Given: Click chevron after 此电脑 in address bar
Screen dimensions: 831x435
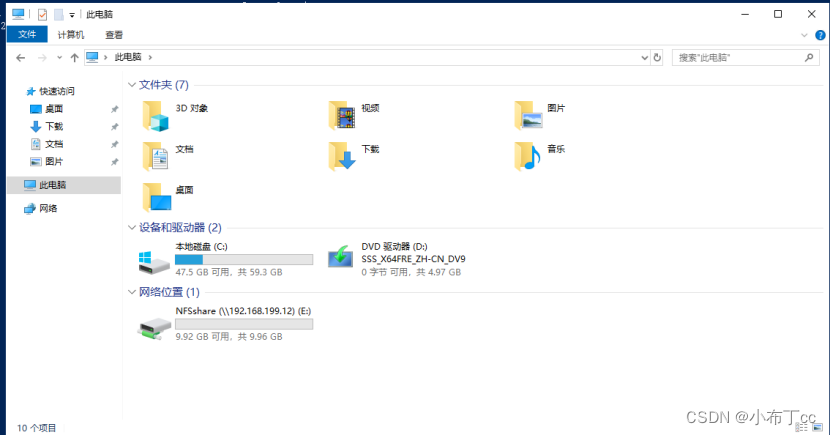Looking at the screenshot, I should [151, 57].
